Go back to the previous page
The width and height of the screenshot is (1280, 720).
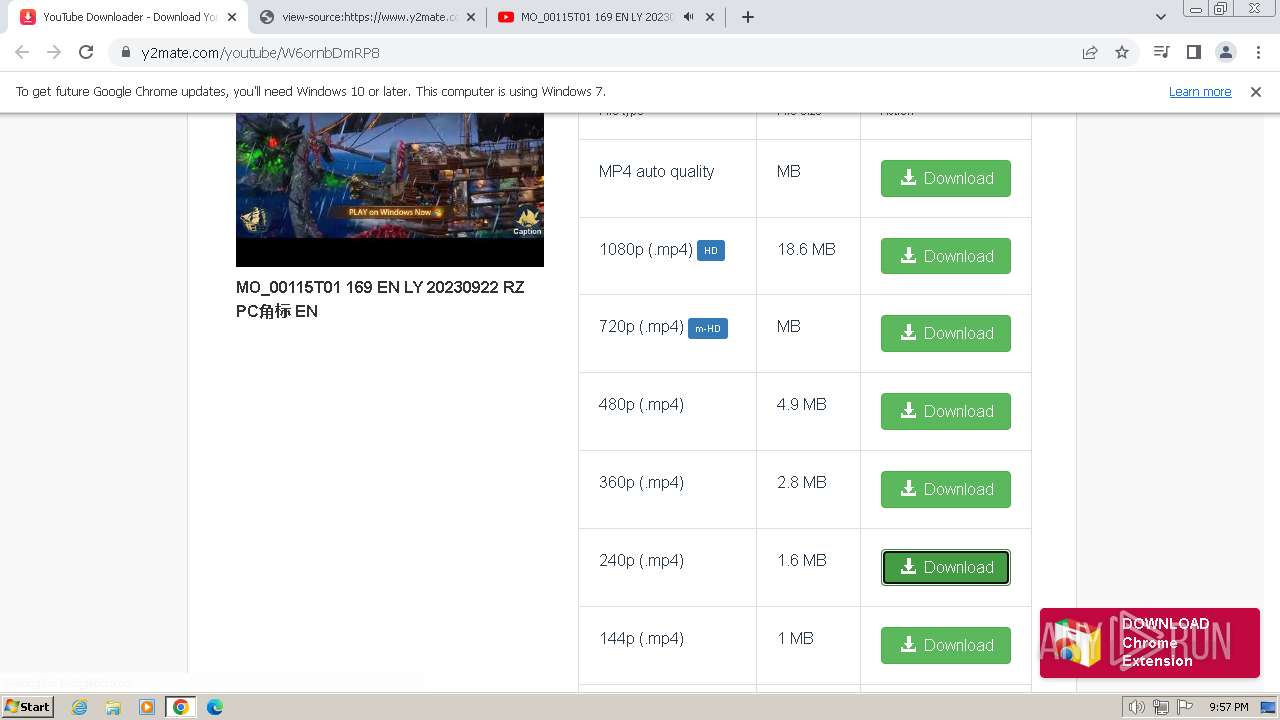coord(22,52)
